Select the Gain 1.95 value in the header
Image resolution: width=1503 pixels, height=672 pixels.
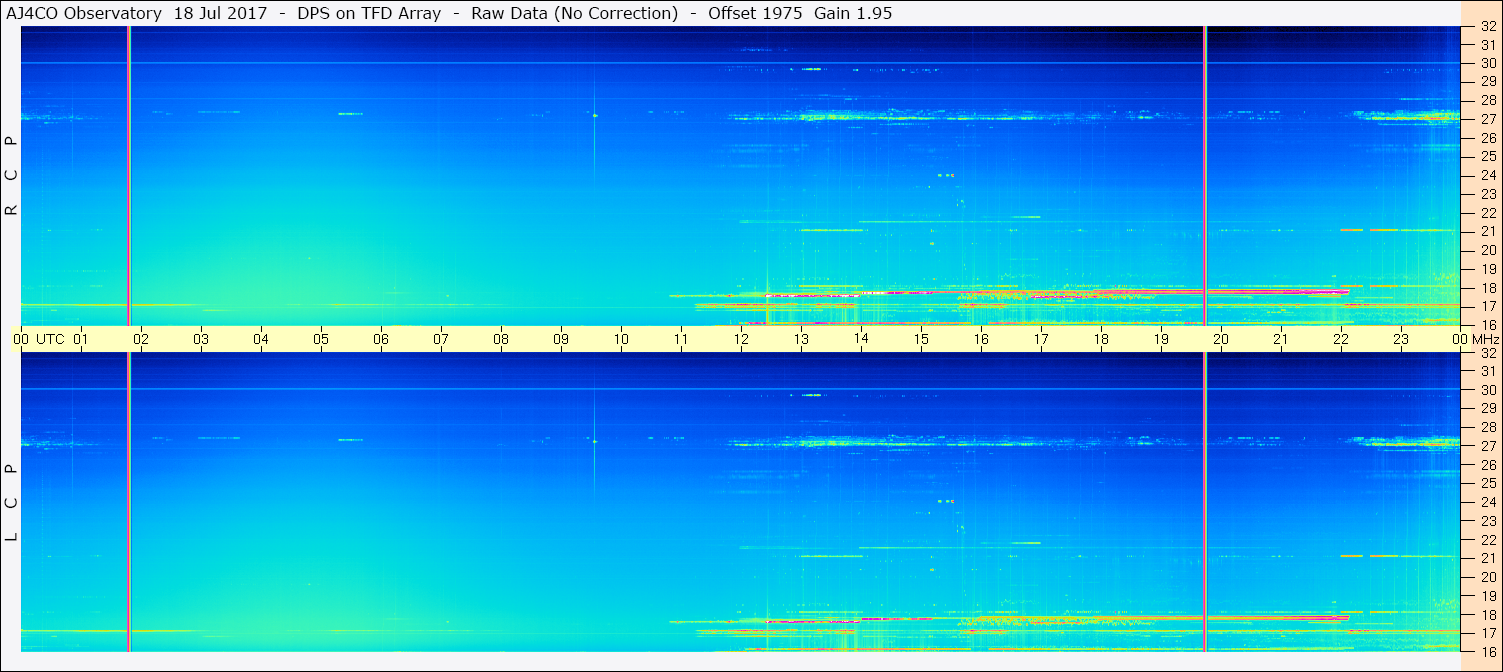(853, 13)
